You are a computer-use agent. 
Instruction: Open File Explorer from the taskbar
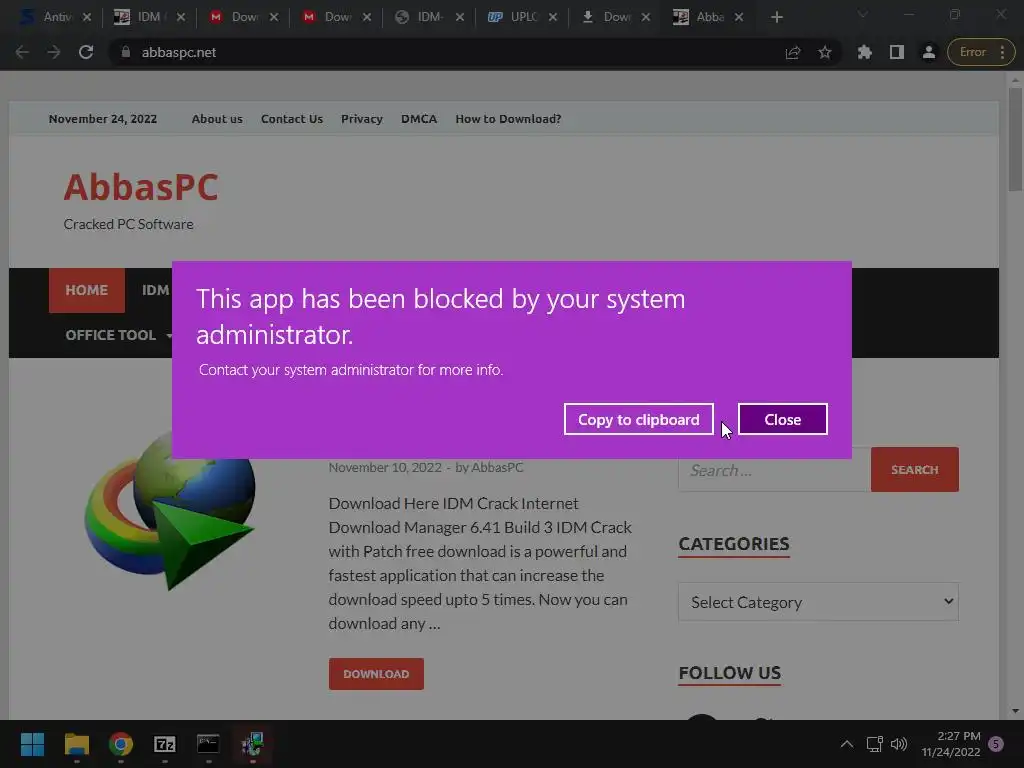click(76, 744)
